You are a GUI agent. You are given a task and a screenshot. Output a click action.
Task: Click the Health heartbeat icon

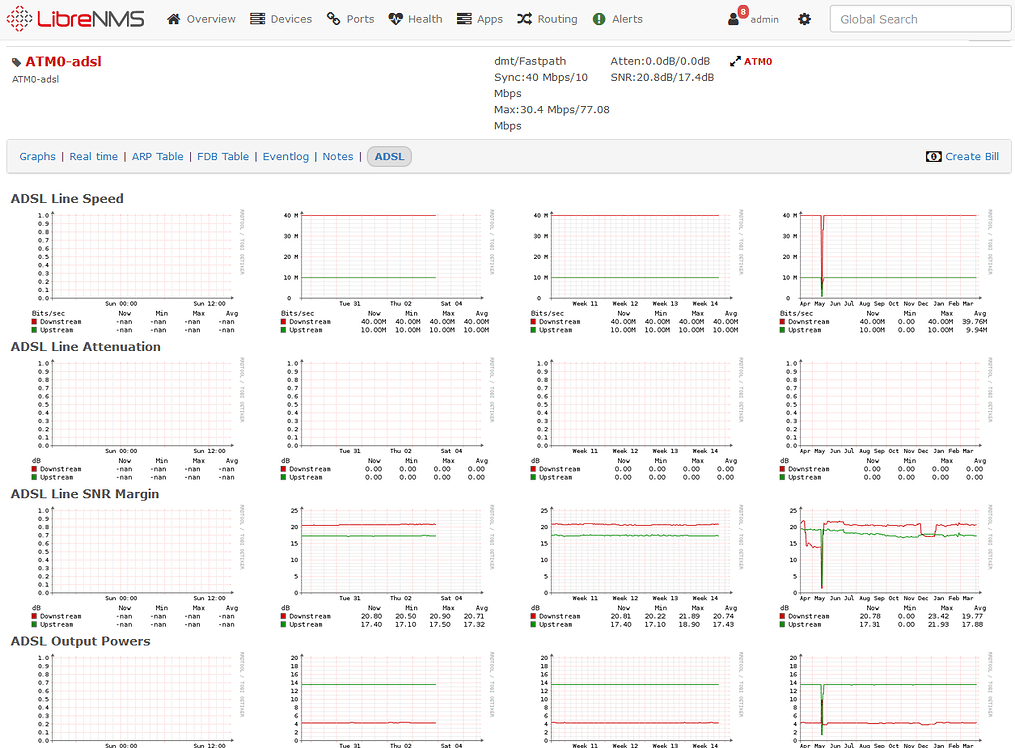coord(395,19)
